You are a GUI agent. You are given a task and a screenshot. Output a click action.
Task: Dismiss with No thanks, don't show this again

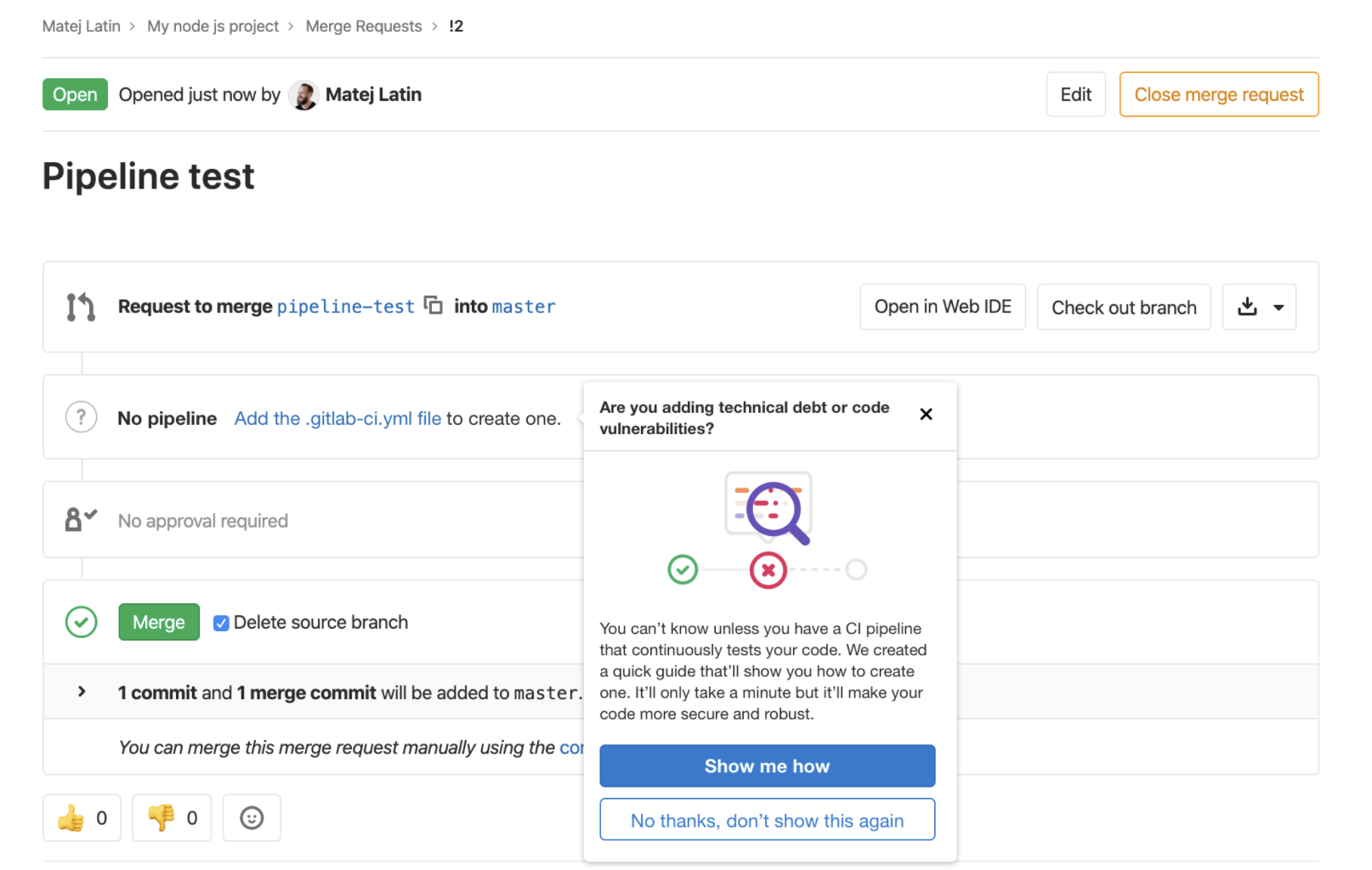[x=767, y=821]
